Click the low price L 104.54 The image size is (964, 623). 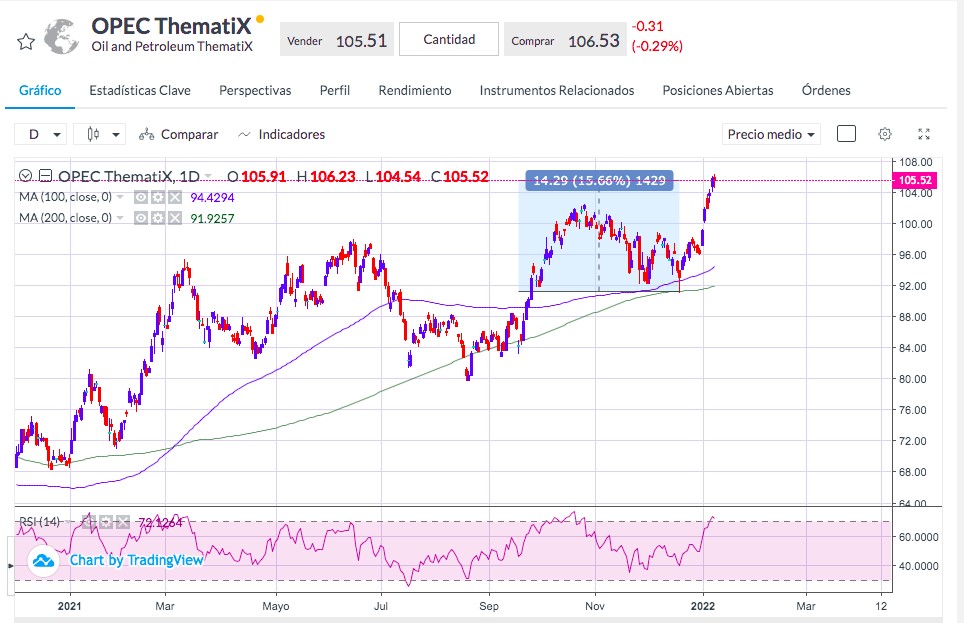393,177
